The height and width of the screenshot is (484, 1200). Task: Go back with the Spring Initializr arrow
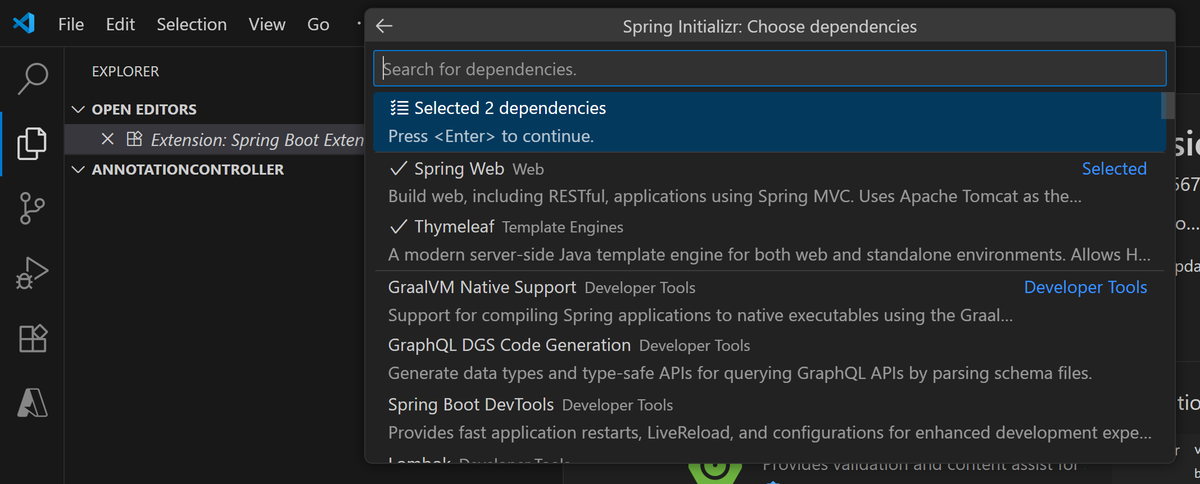tap(384, 27)
